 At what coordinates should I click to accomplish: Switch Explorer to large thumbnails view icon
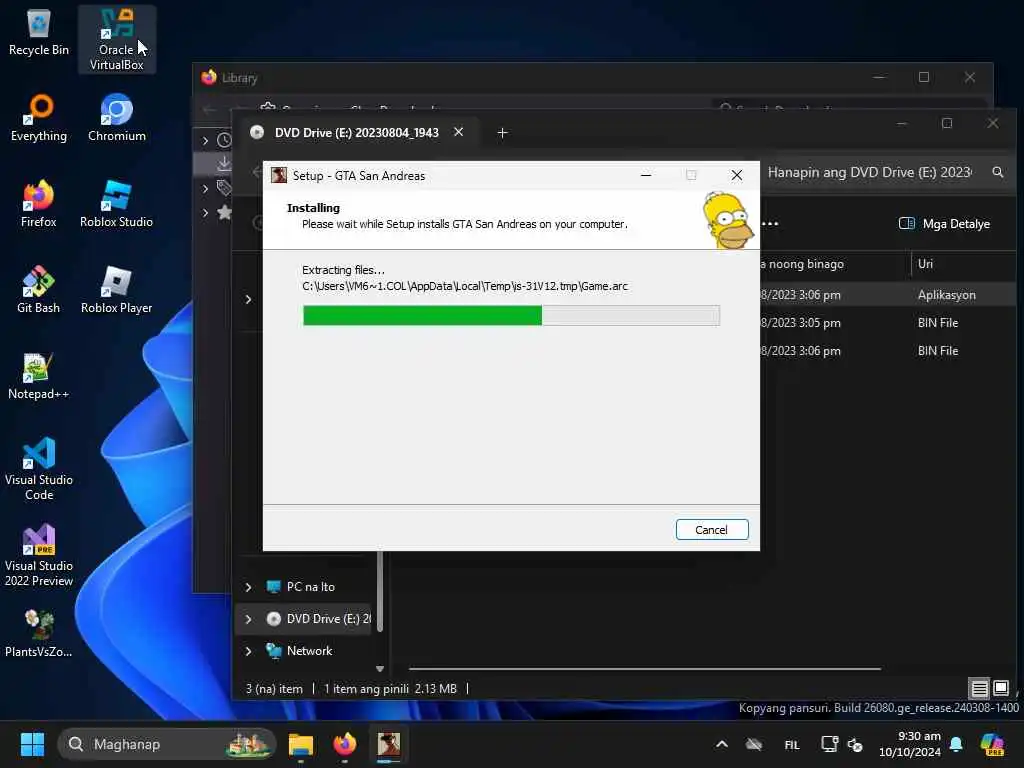[x=1000, y=688]
